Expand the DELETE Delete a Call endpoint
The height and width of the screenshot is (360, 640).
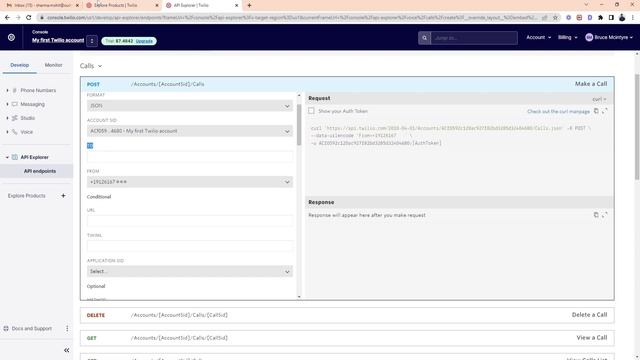coord(347,315)
